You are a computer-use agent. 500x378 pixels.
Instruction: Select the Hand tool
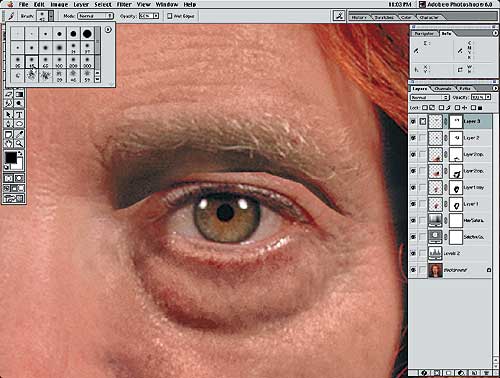pyautogui.click(x=9, y=144)
